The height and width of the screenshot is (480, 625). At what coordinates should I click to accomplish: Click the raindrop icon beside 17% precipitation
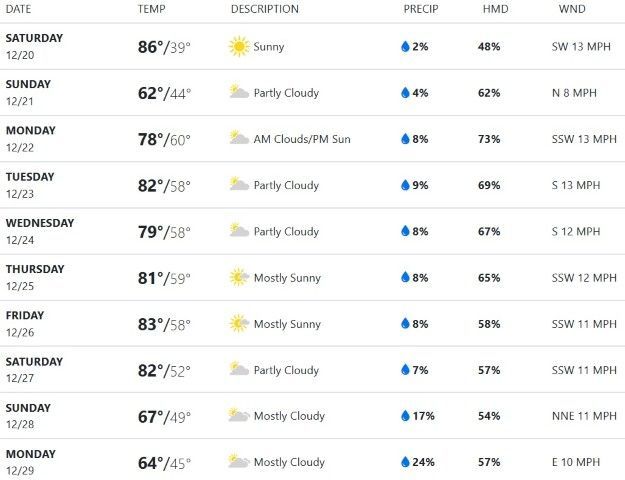pyautogui.click(x=405, y=416)
